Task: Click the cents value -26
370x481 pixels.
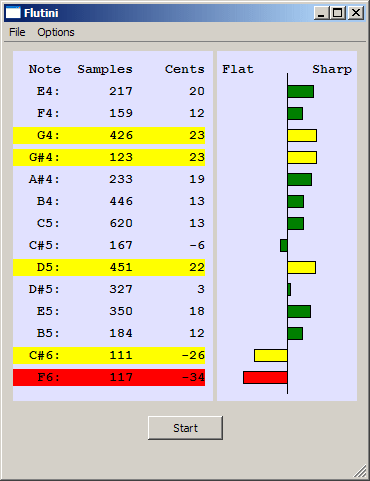Action: pyautogui.click(x=193, y=355)
